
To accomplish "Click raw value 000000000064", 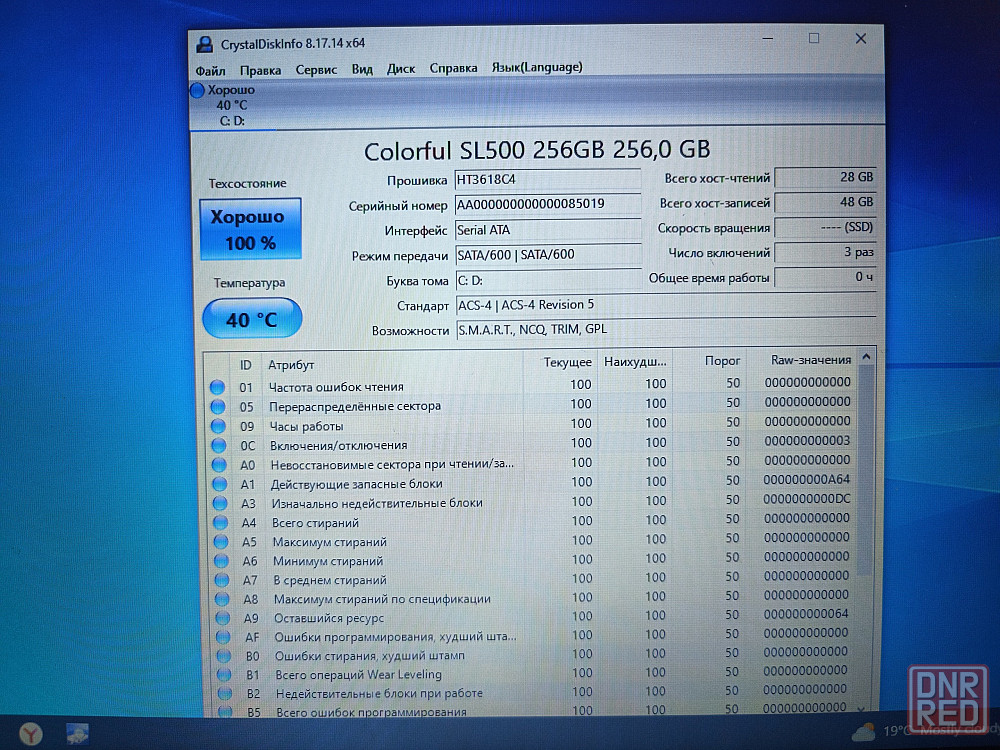I will click(806, 614).
